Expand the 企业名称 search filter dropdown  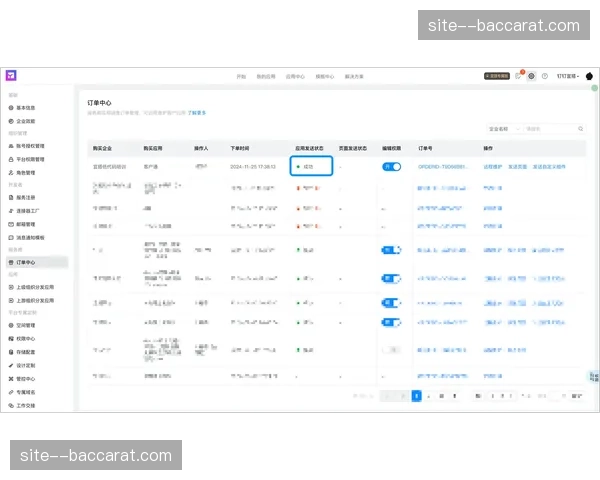coord(503,129)
